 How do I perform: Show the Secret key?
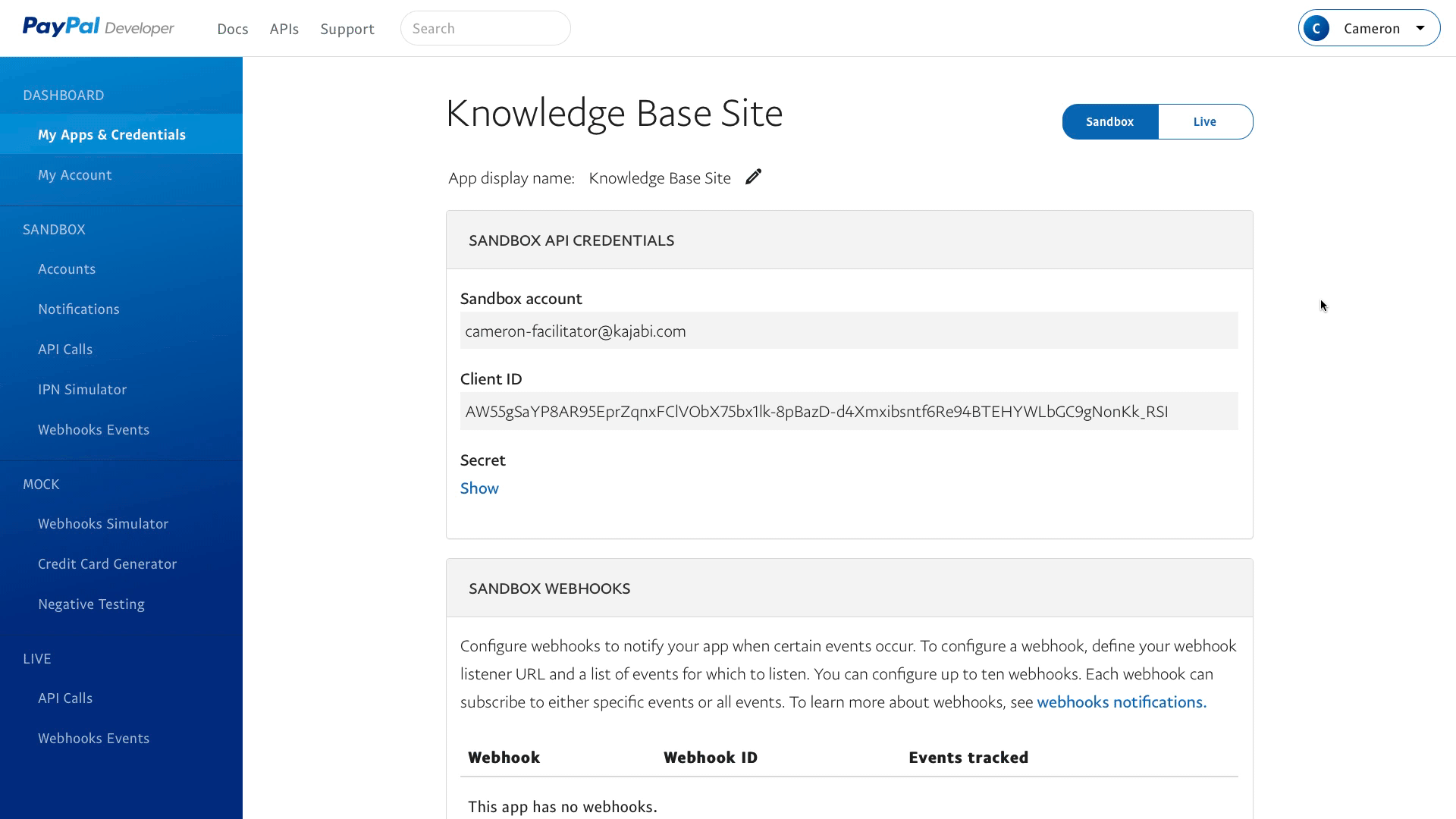479,488
